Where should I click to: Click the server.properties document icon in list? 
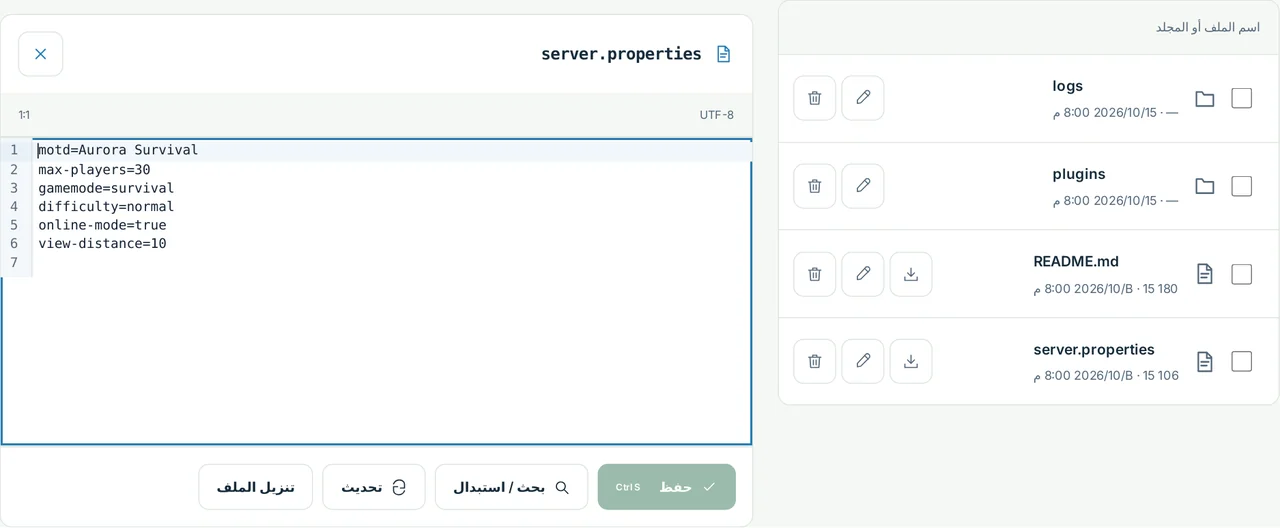[1205, 361]
